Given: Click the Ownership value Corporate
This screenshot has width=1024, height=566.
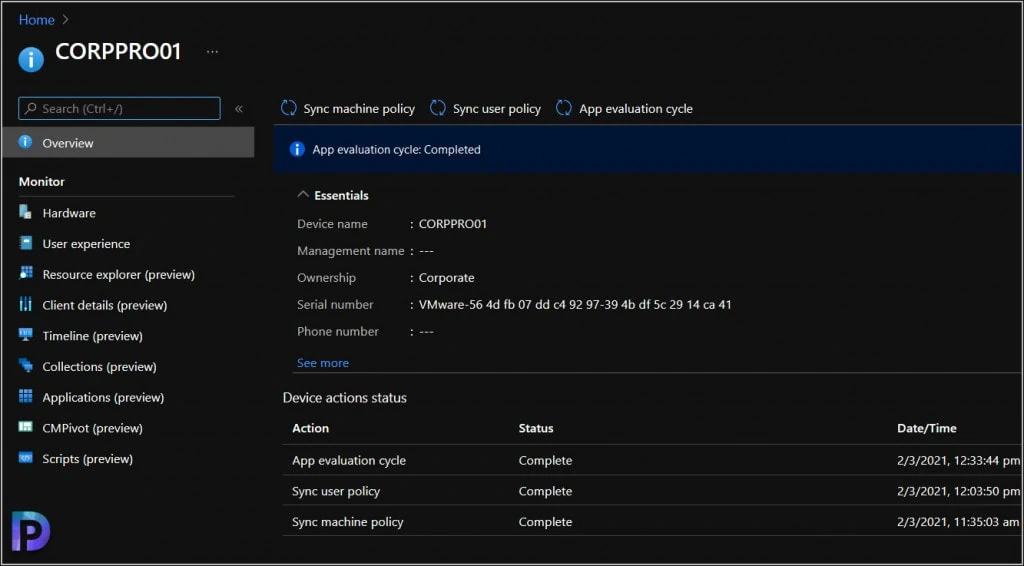Looking at the screenshot, I should pos(447,277).
